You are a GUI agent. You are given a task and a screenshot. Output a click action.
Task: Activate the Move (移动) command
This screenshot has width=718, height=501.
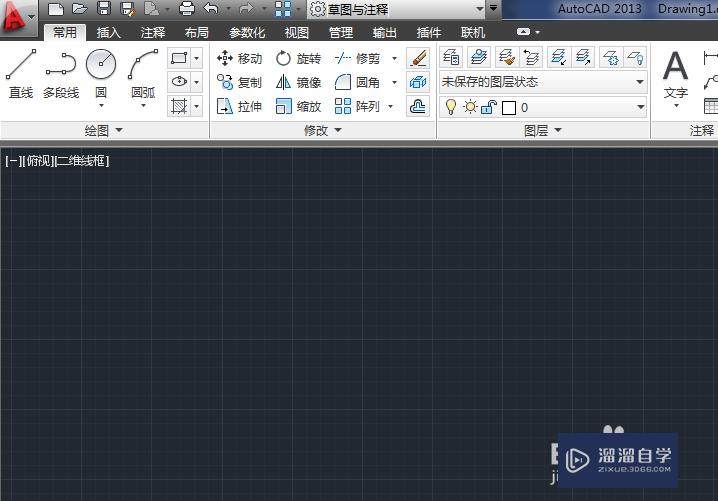pyautogui.click(x=239, y=59)
